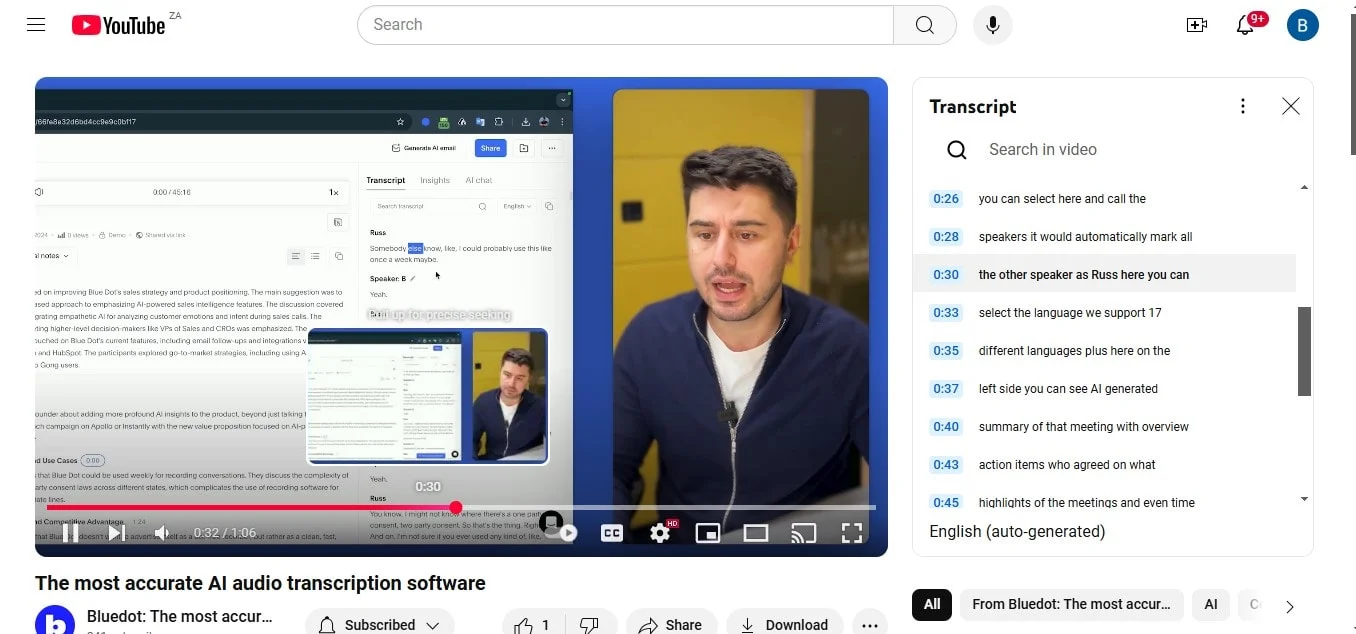Jump to 'action items who agreed on what'

[1104, 465]
